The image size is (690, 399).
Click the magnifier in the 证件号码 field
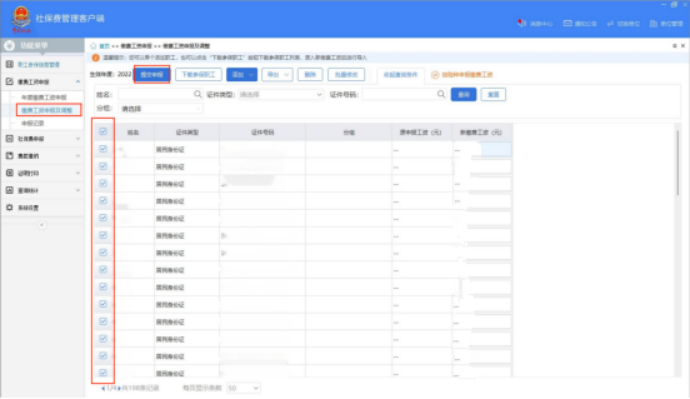[x=441, y=94]
